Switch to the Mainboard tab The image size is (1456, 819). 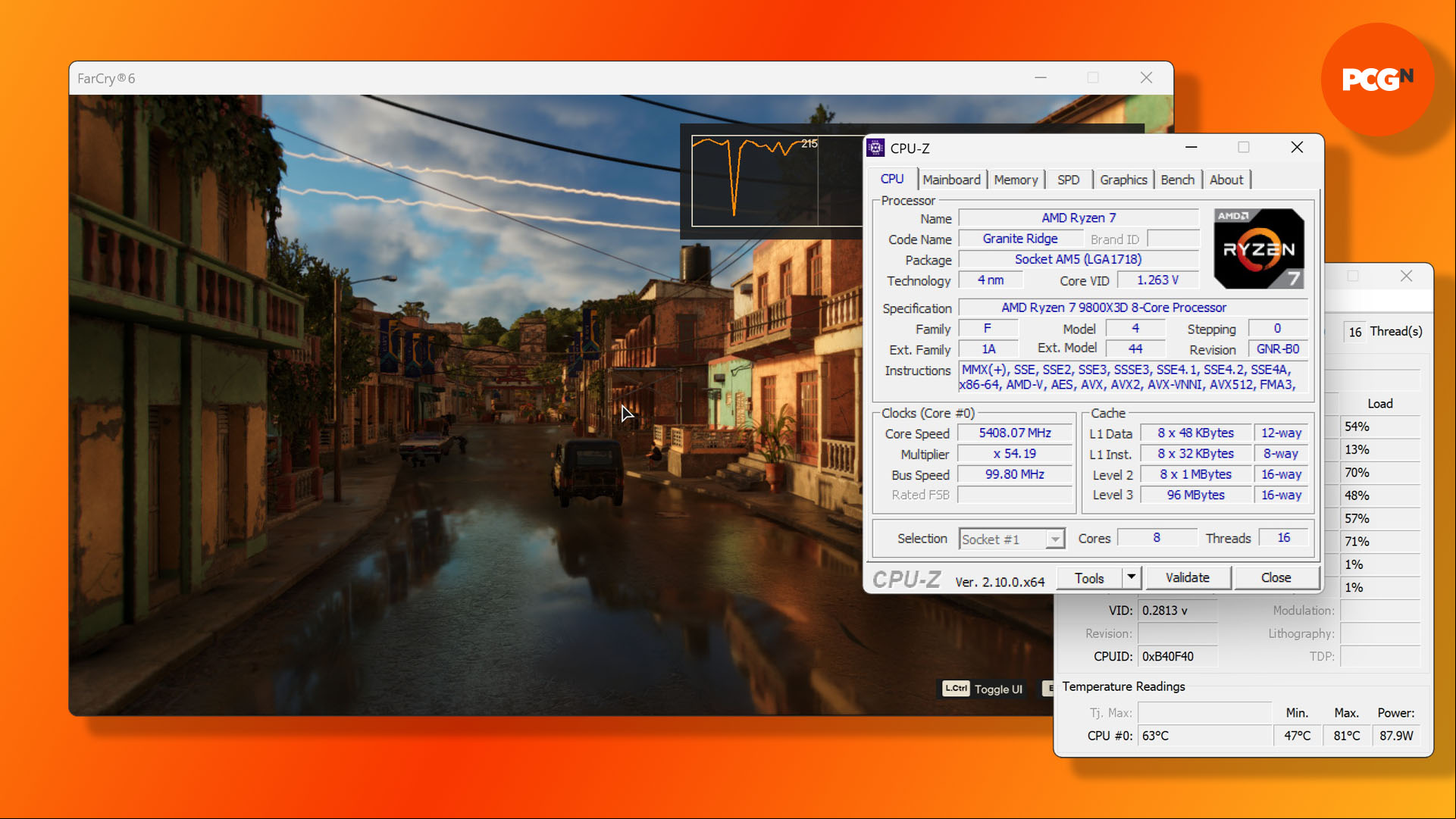(x=951, y=180)
